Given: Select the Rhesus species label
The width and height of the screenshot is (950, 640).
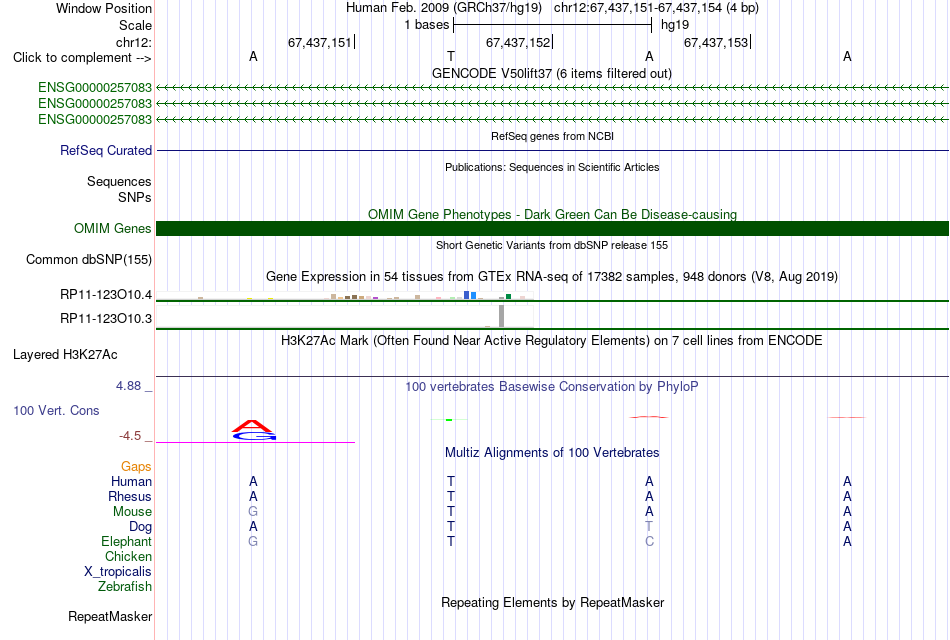Looking at the screenshot, I should coord(130,496).
